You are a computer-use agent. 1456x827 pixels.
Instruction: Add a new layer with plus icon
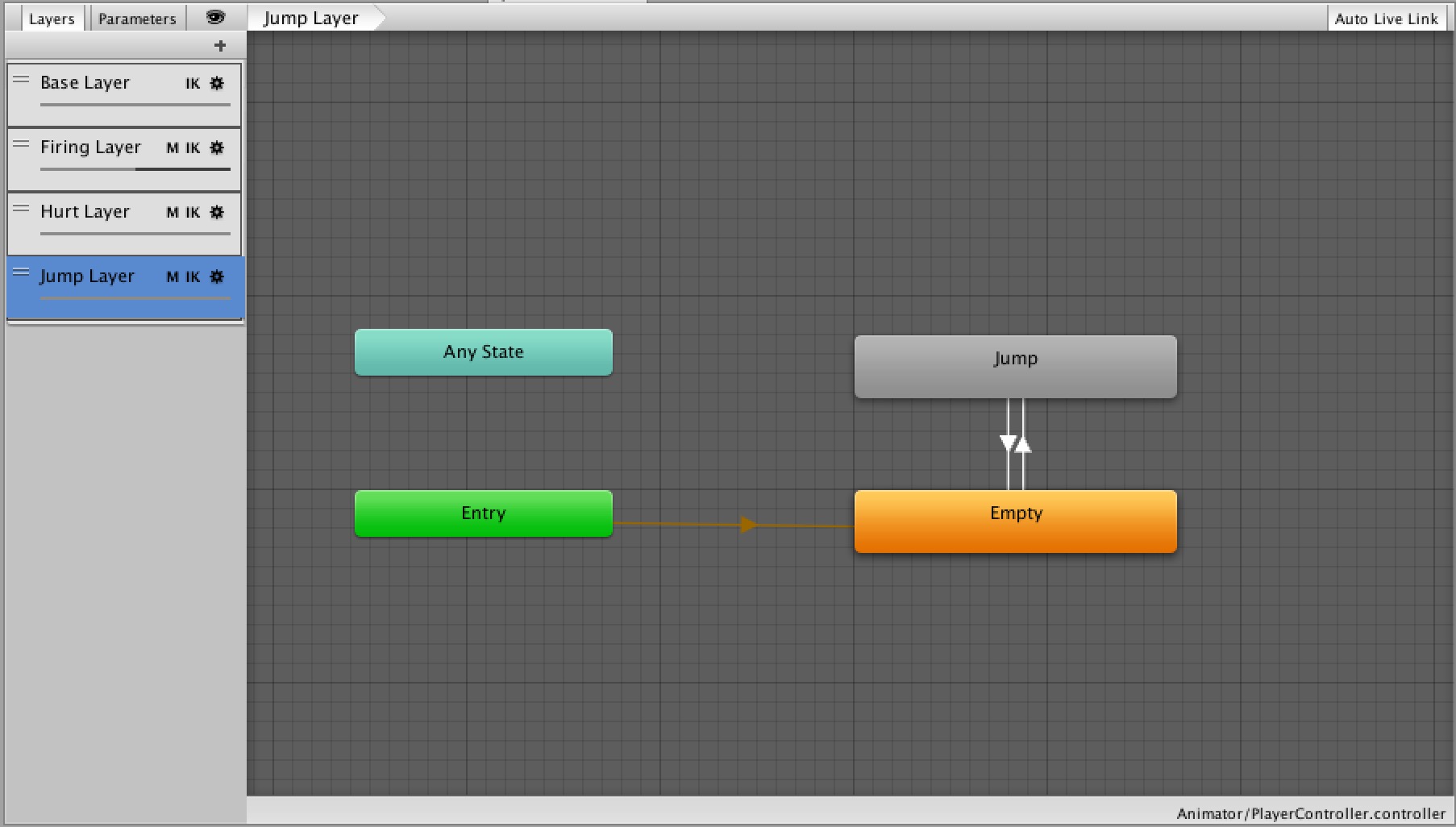pyautogui.click(x=220, y=46)
